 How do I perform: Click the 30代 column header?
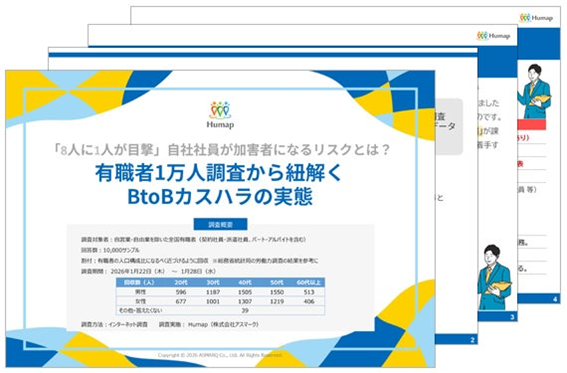[x=213, y=282]
